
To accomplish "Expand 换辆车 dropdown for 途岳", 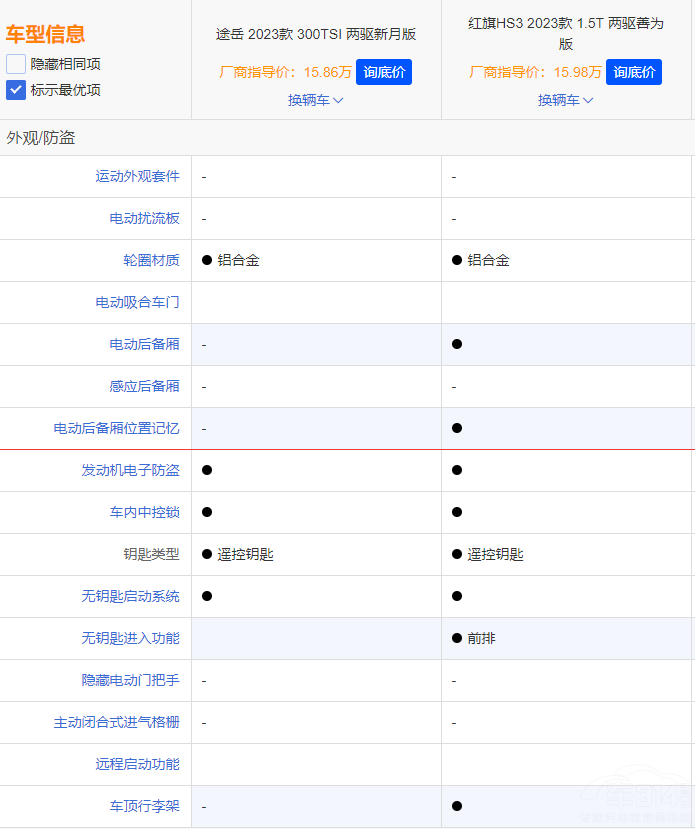I will (x=316, y=100).
